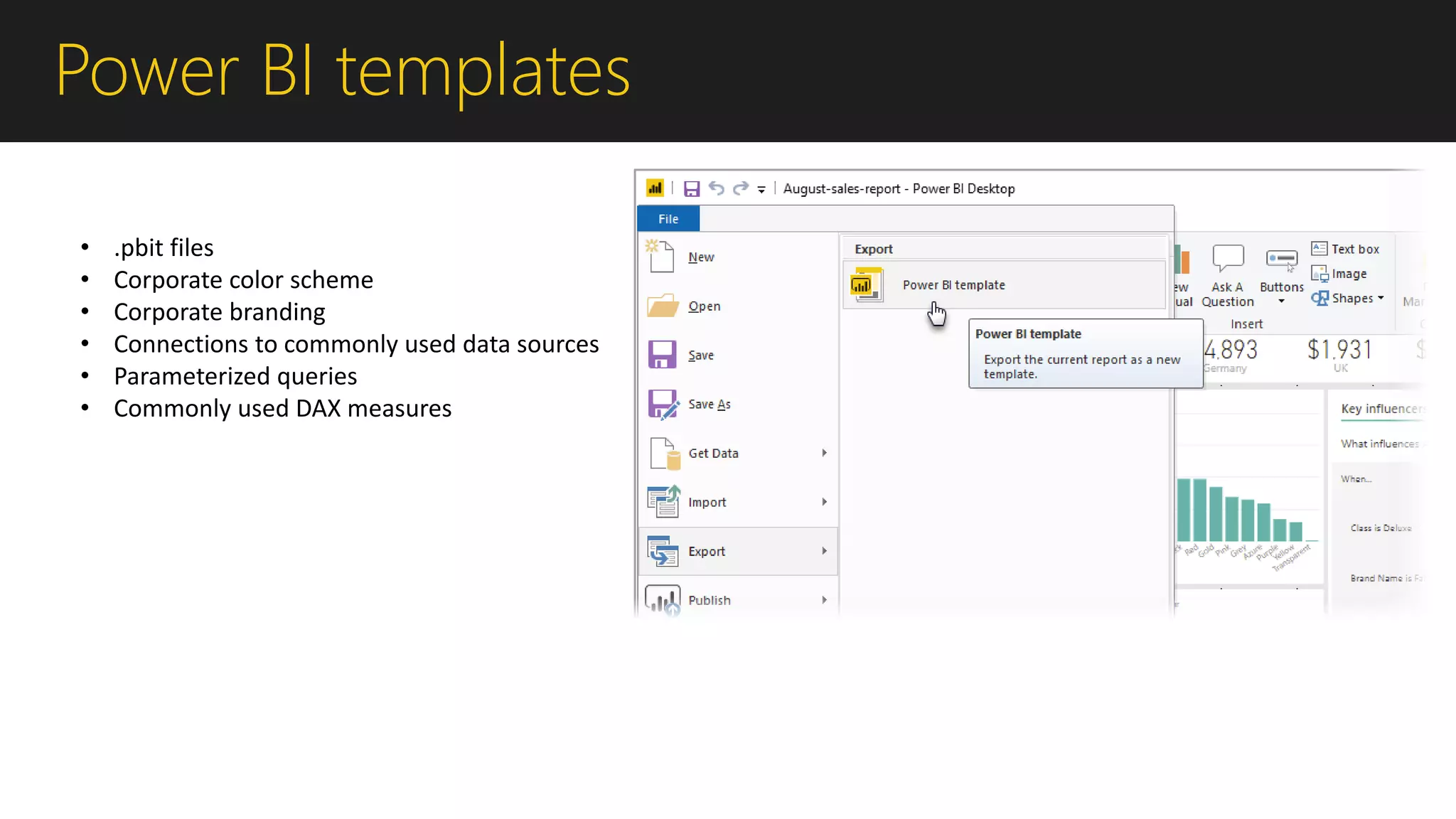Choose New from the File menu
This screenshot has height=819, width=1456.
[738, 257]
